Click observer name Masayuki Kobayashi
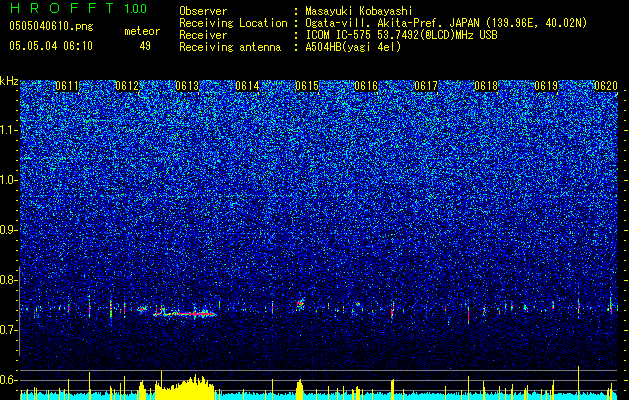Viewport: 629px width, 400px height. click(x=359, y=11)
